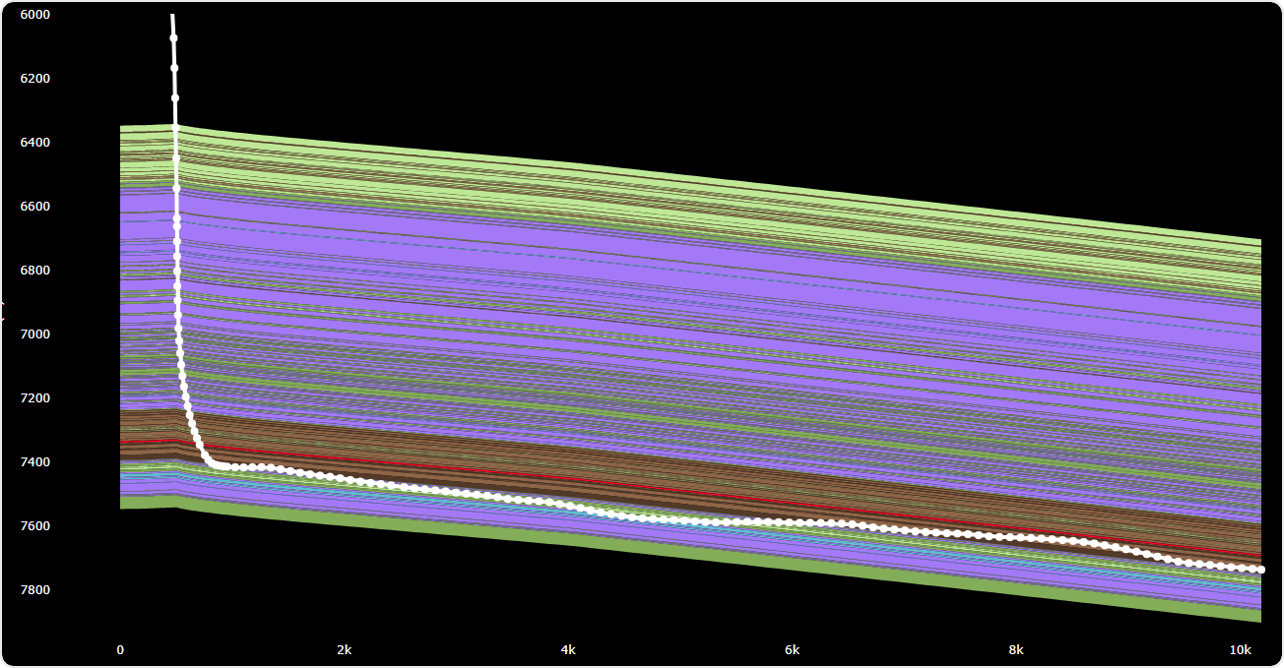Screen dimensions: 1284x668
Task: Click the 6000 depth axis label
Action: [x=34, y=14]
